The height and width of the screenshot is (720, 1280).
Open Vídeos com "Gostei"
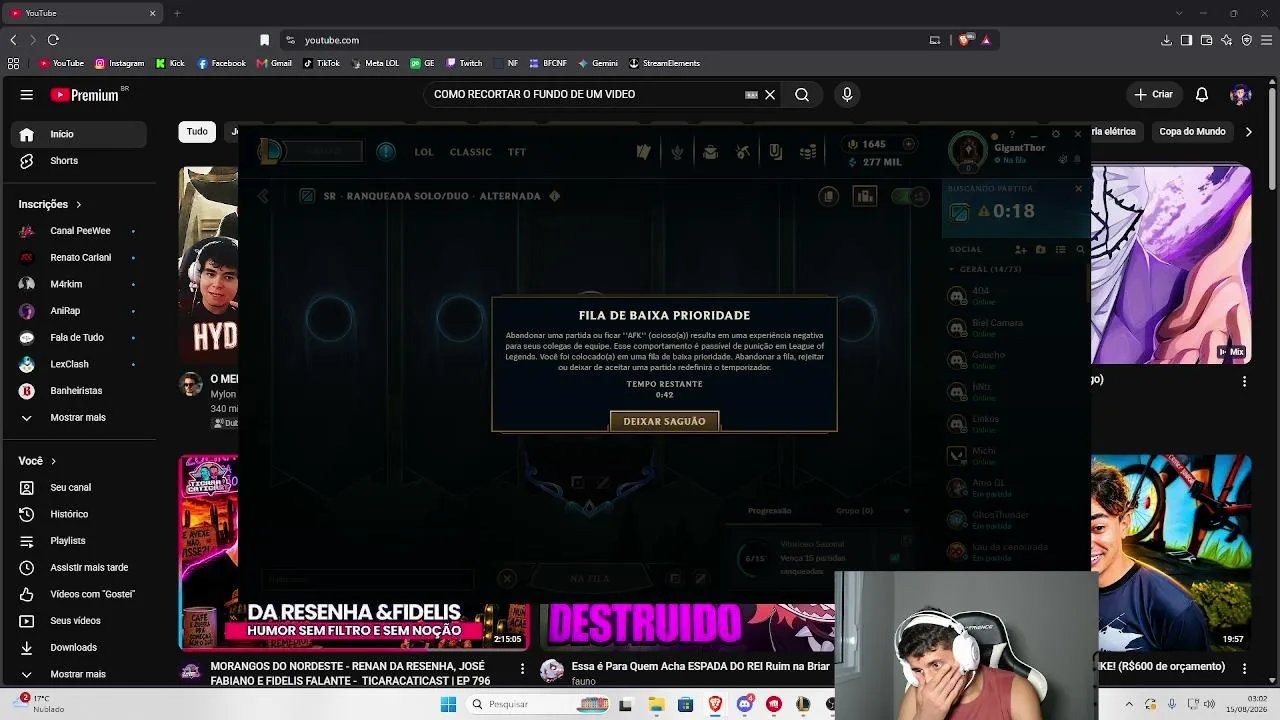pyautogui.click(x=79, y=594)
